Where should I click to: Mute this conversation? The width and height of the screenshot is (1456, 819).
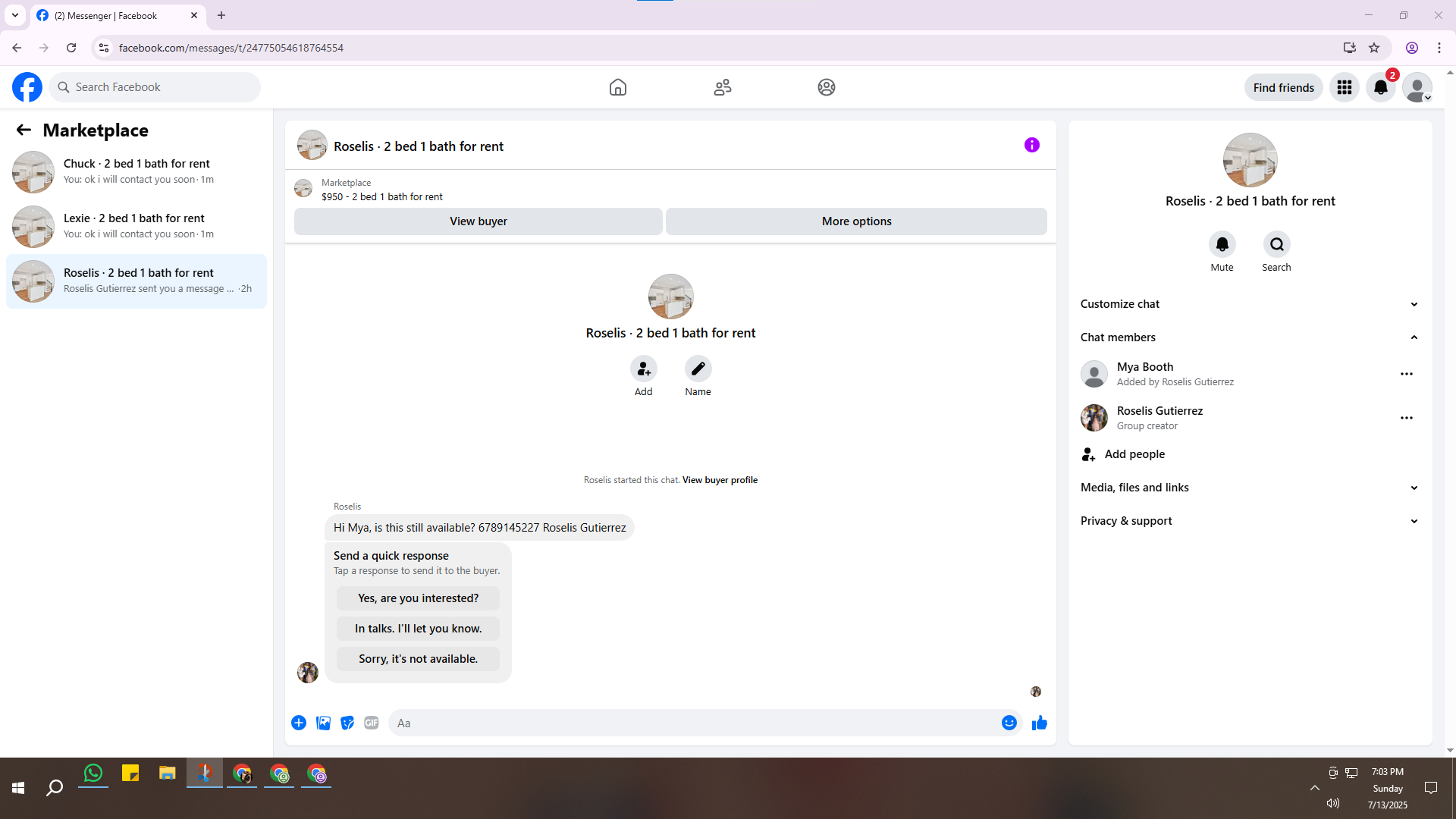[x=1222, y=244]
